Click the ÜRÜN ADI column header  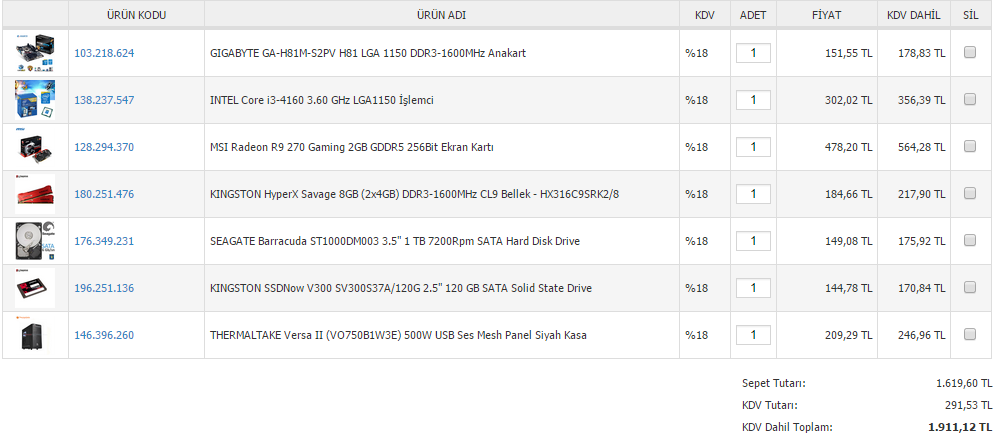441,15
